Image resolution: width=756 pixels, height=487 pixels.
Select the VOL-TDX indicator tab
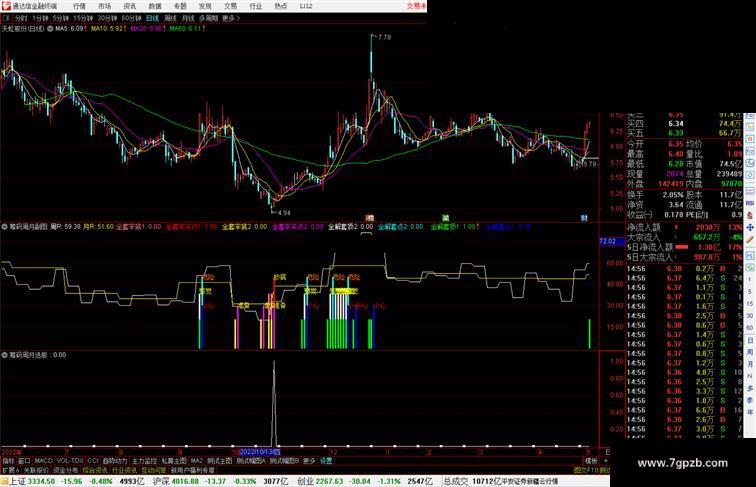pyautogui.click(x=70, y=461)
